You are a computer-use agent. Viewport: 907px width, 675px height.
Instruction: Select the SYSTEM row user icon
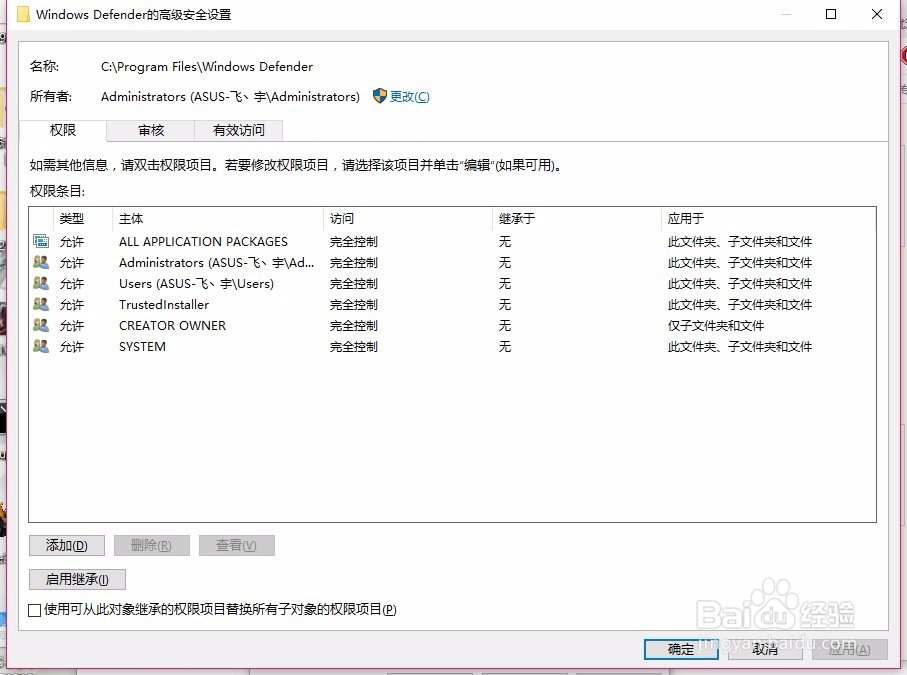(41, 346)
